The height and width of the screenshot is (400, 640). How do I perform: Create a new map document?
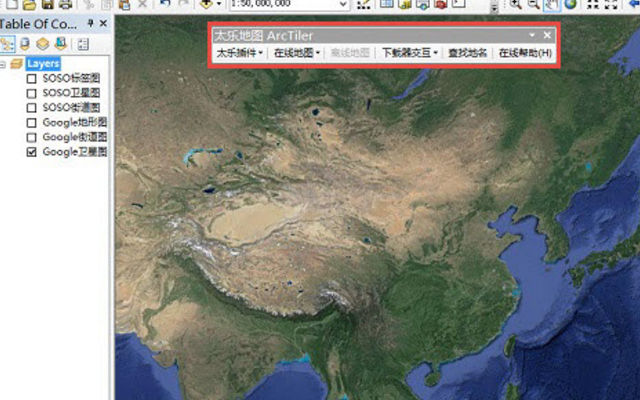tap(11, 4)
